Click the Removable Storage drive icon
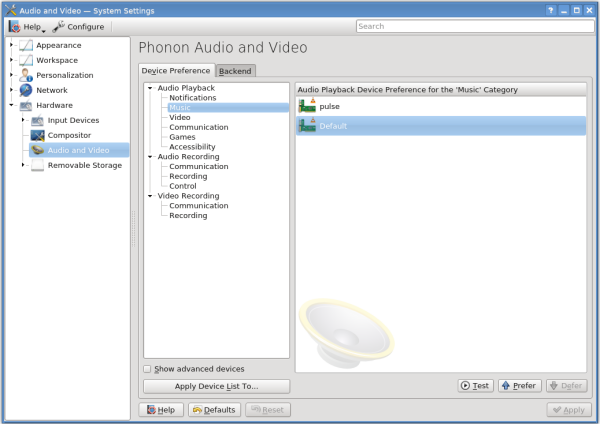 [38, 165]
